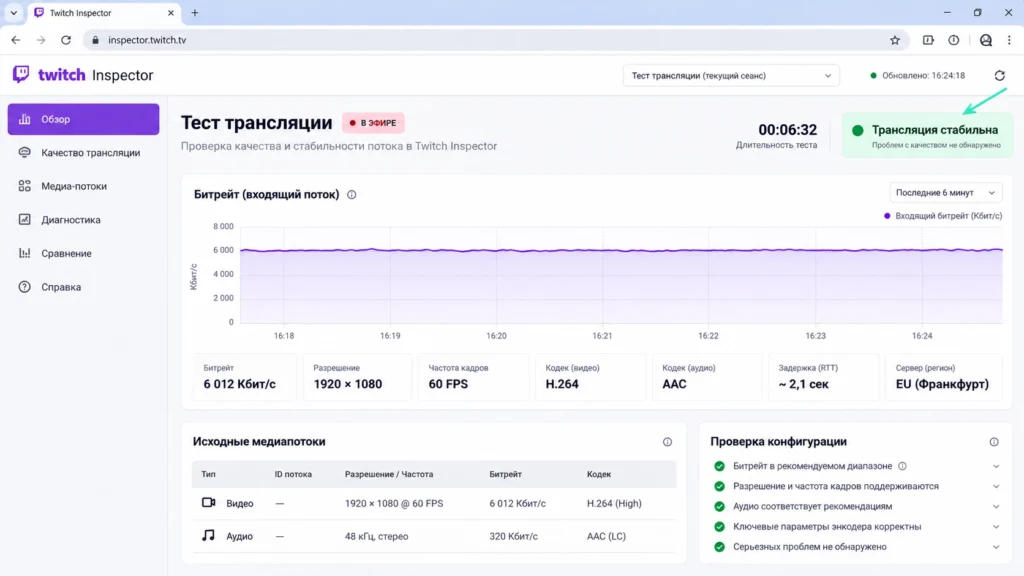
Task: Open a new browser tab with plus
Action: (x=195, y=12)
